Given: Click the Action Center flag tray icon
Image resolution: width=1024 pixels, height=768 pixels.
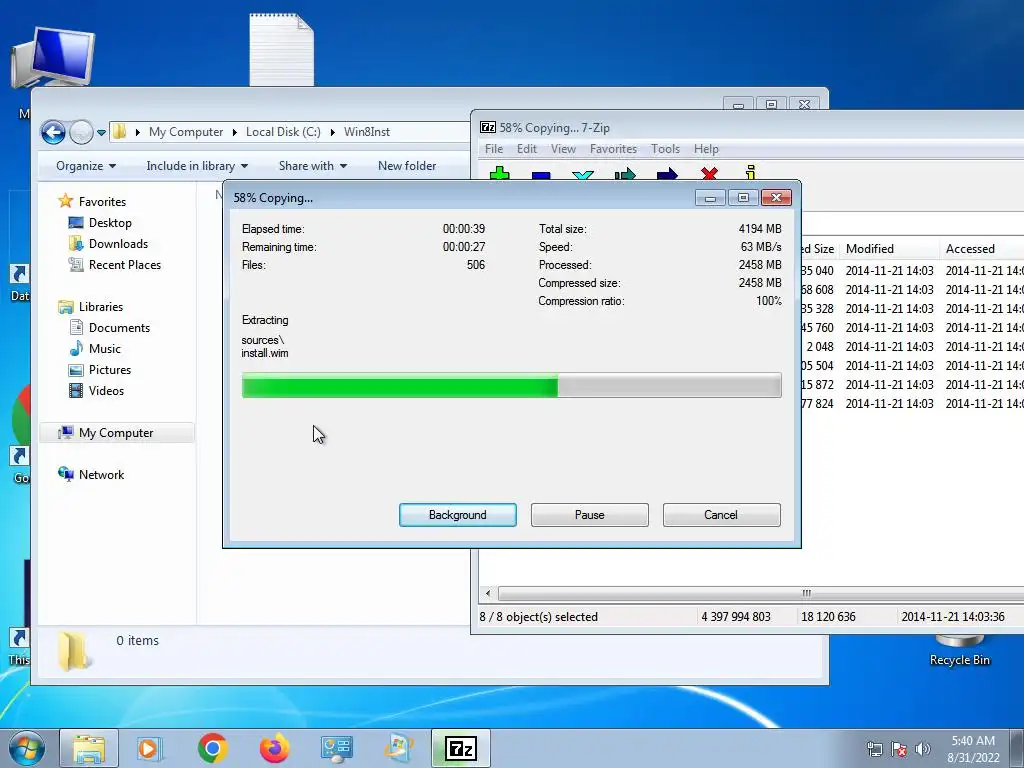Looking at the screenshot, I should 899,749.
